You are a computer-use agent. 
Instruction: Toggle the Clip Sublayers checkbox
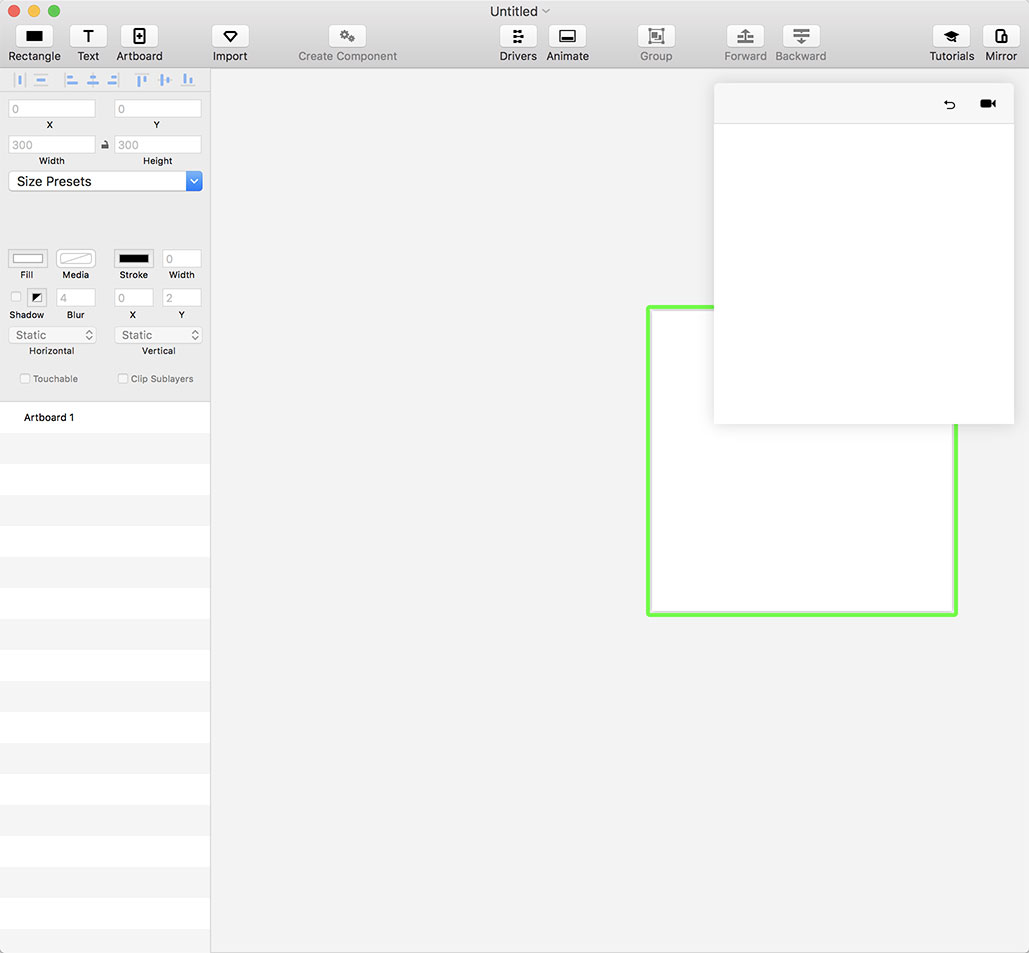(123, 379)
